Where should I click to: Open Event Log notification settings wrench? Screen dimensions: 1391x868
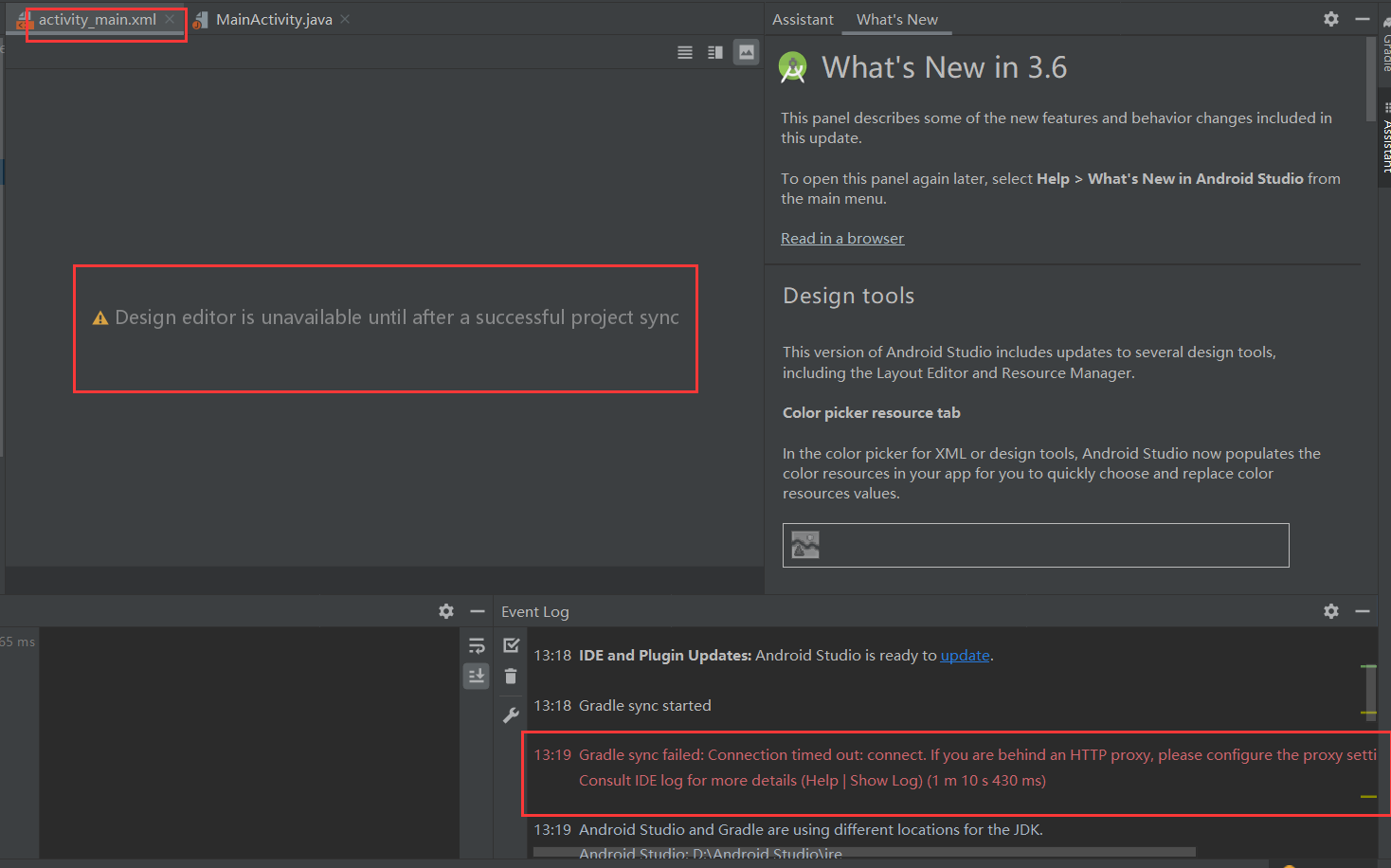pos(511,715)
